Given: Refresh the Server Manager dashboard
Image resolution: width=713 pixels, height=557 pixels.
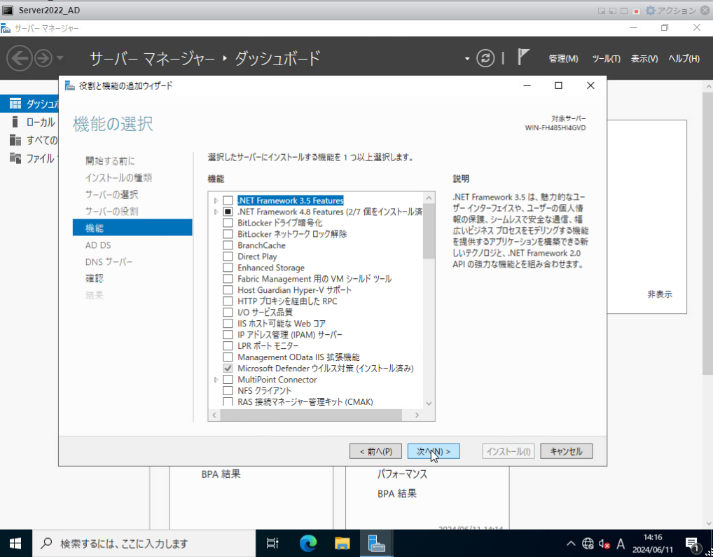Looking at the screenshot, I should [485, 58].
